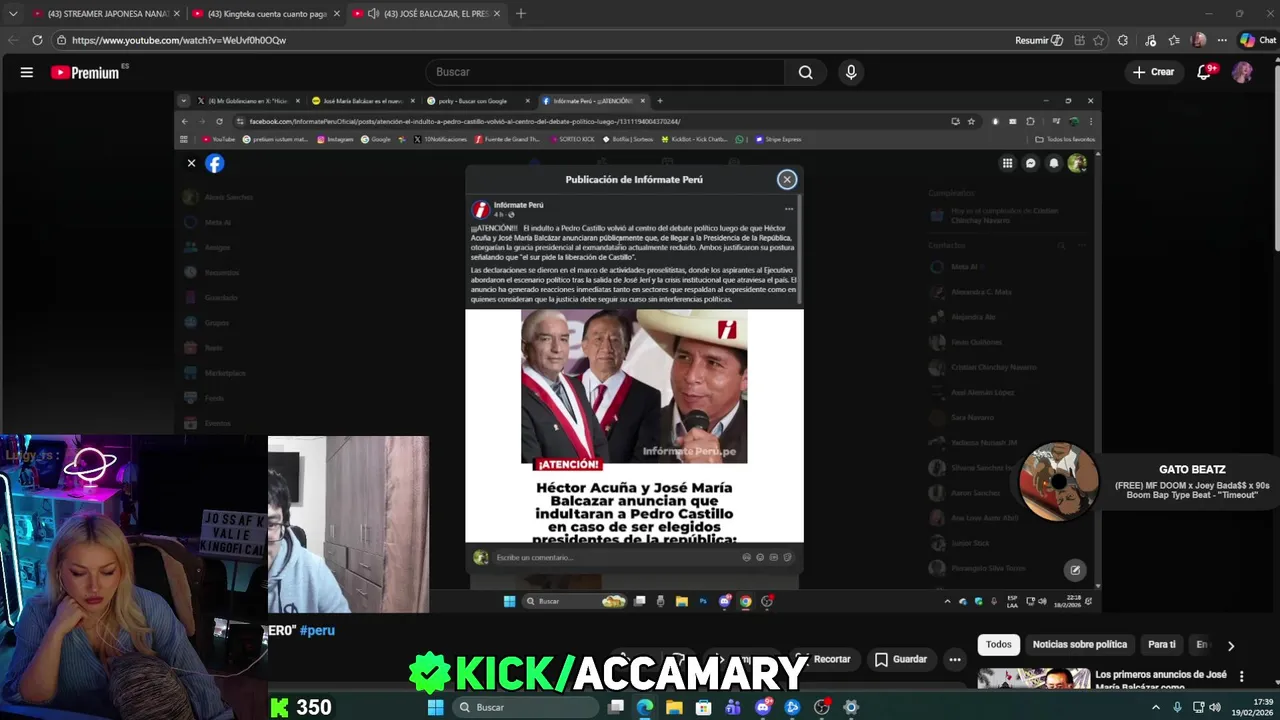The height and width of the screenshot is (720, 1280).
Task: Close Facebook post view X icon
Action: (191, 163)
